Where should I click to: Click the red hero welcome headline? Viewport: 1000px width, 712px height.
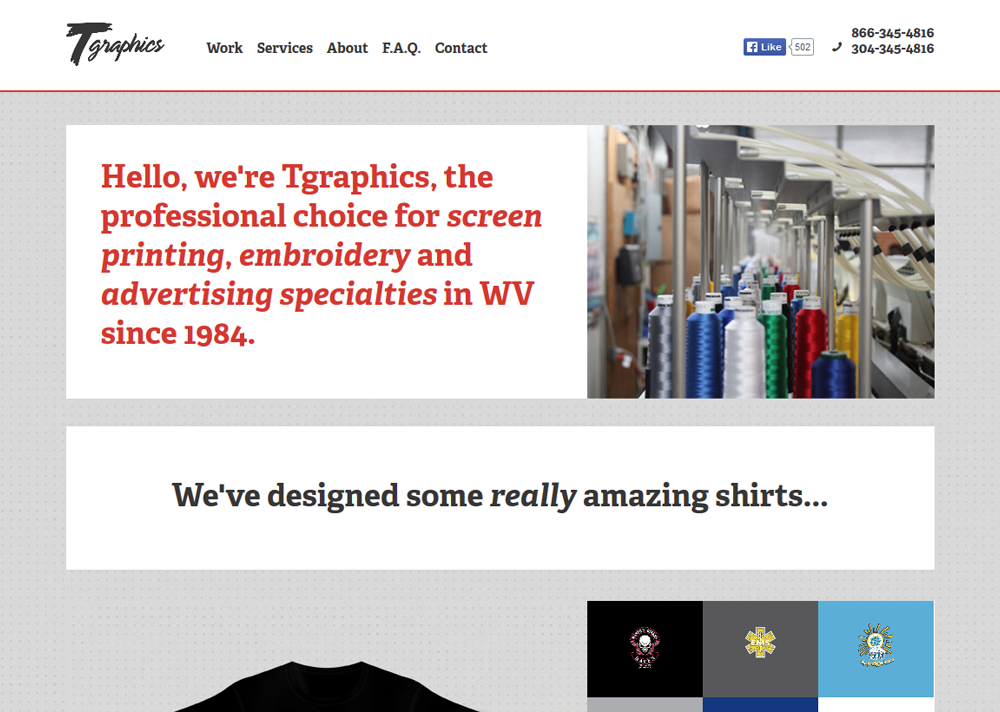pos(321,255)
